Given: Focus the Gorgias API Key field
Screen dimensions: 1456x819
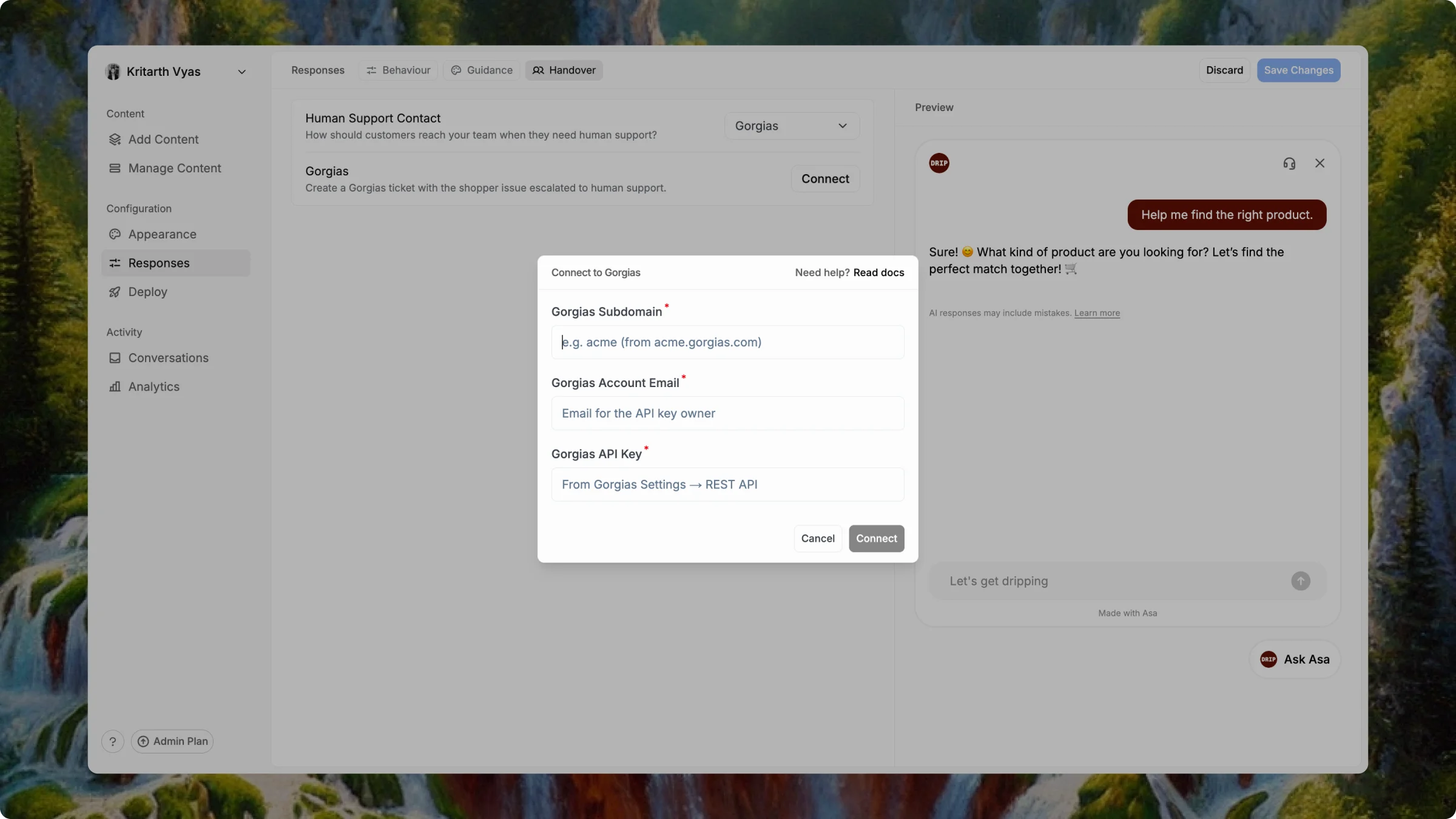Looking at the screenshot, I should [727, 485].
